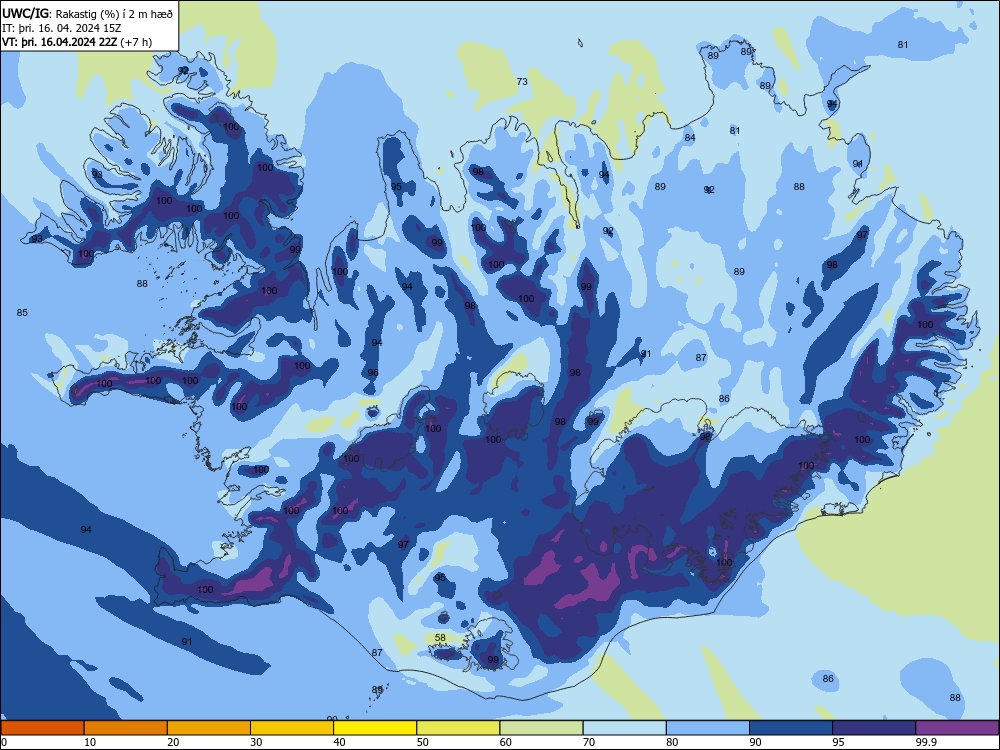This screenshot has width=1000, height=750.
Task: Click the legend tick label '40'
Action: (339, 742)
